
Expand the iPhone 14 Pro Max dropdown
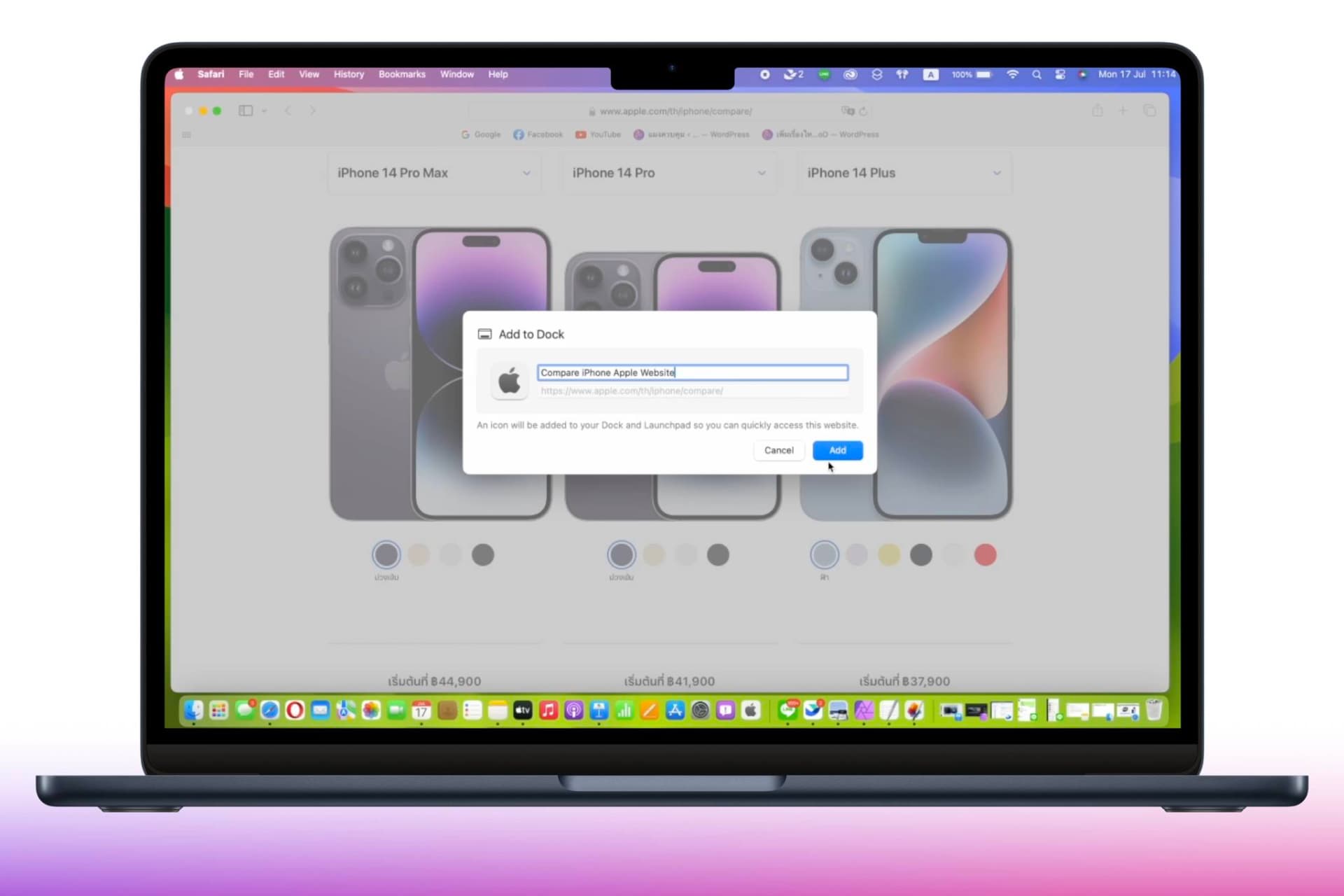tap(433, 173)
